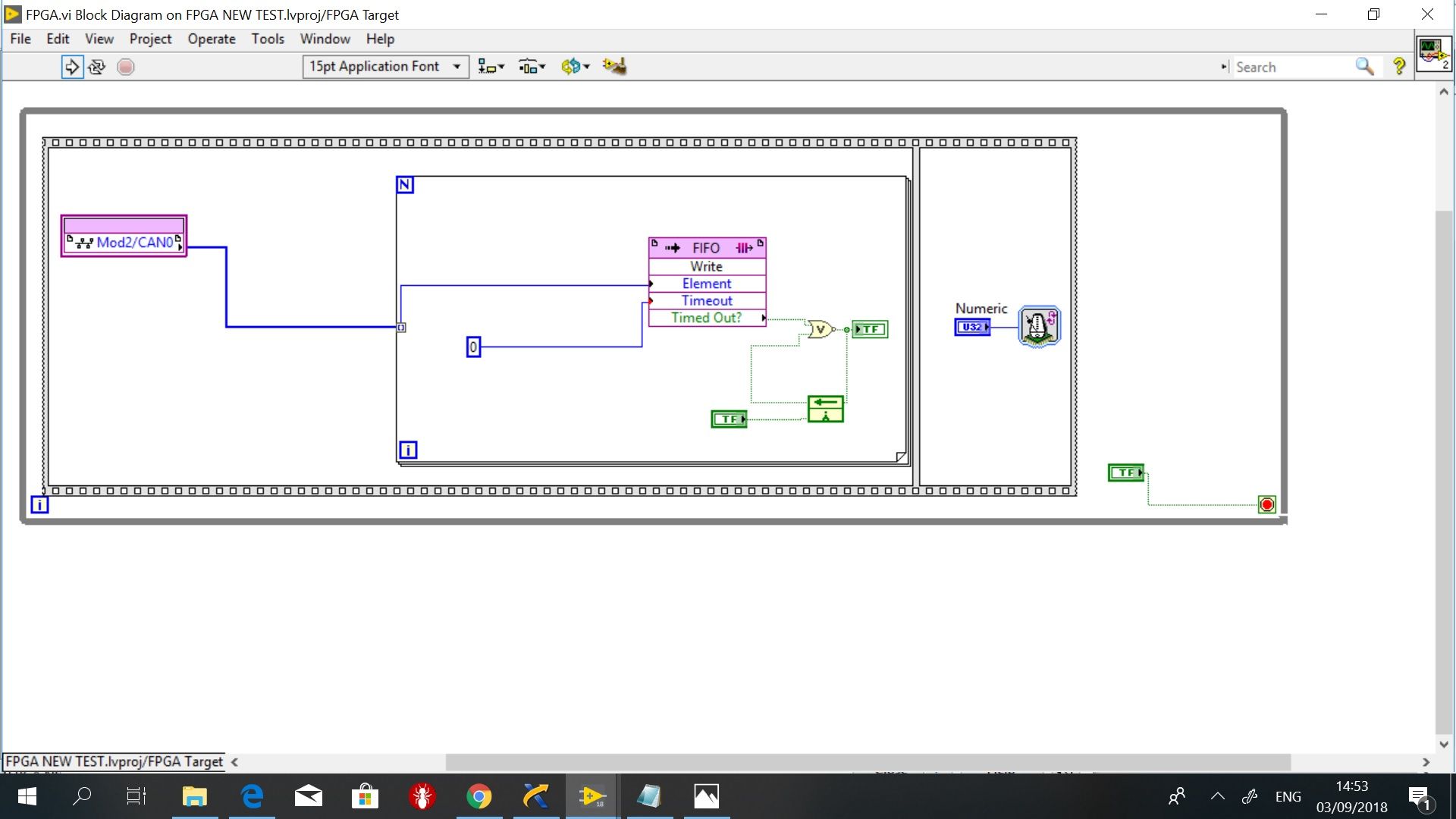Open the View menu

pyautogui.click(x=99, y=39)
